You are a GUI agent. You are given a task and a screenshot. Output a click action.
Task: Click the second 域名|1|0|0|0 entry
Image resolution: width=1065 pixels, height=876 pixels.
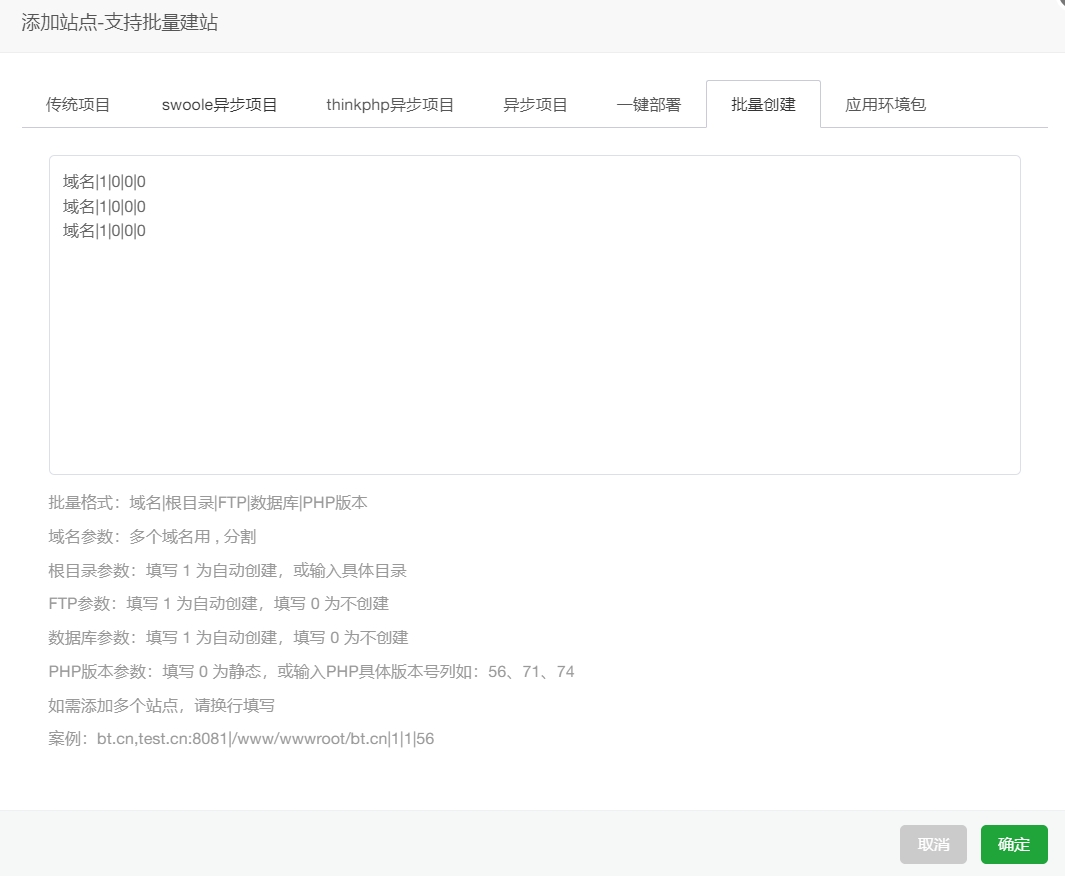(103, 206)
